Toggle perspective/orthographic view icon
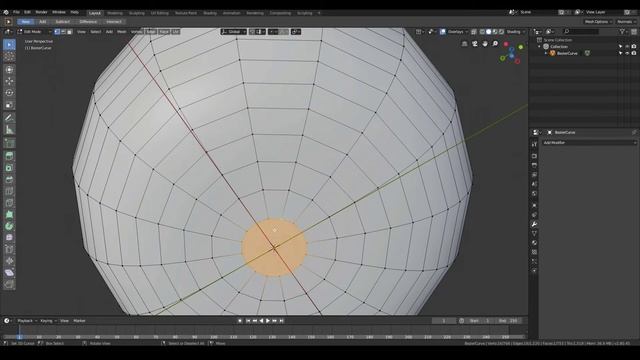The image size is (640, 360). pyautogui.click(x=464, y=44)
